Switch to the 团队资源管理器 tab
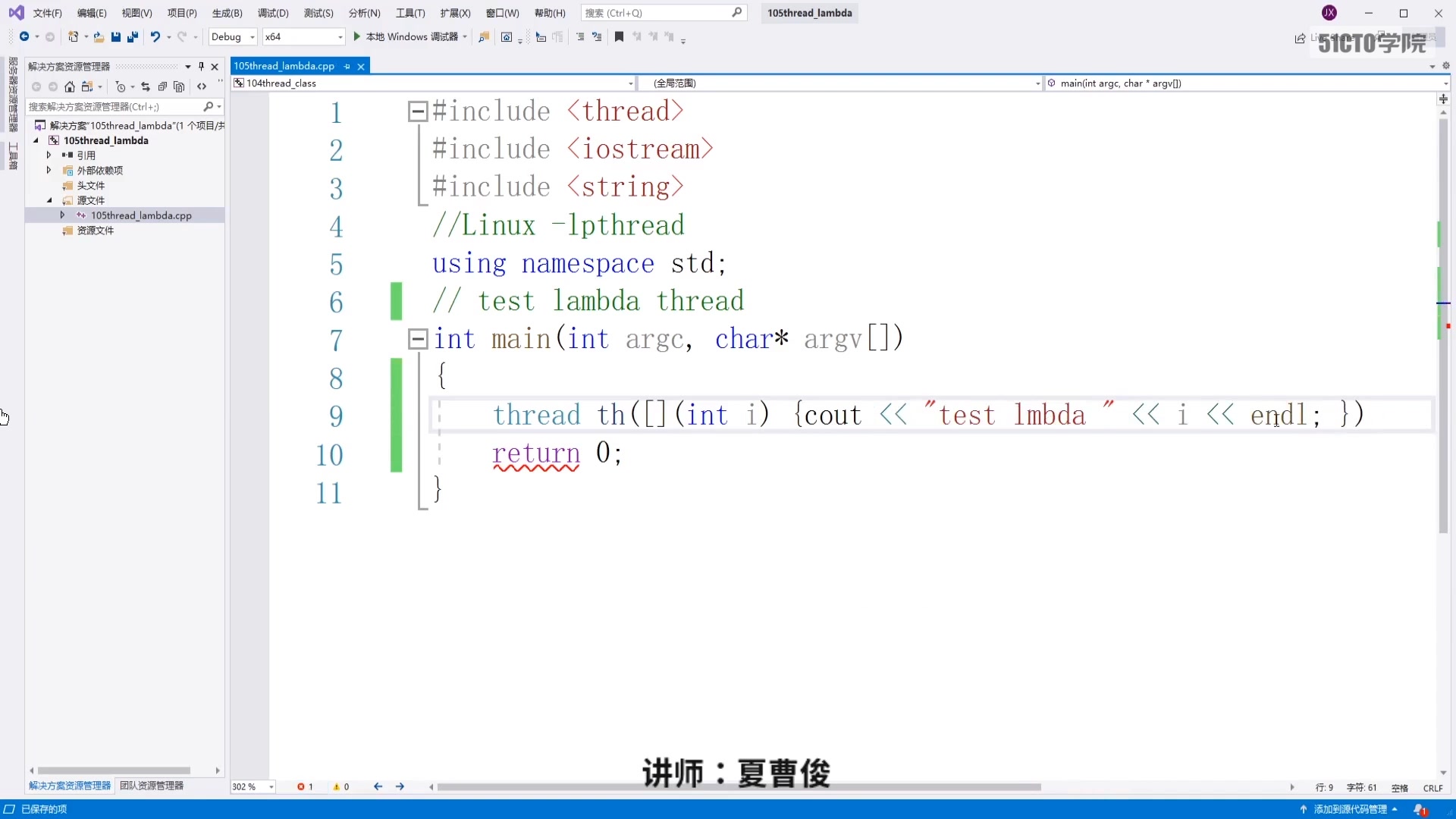Screen dimensions: 1456x819 point(151,786)
